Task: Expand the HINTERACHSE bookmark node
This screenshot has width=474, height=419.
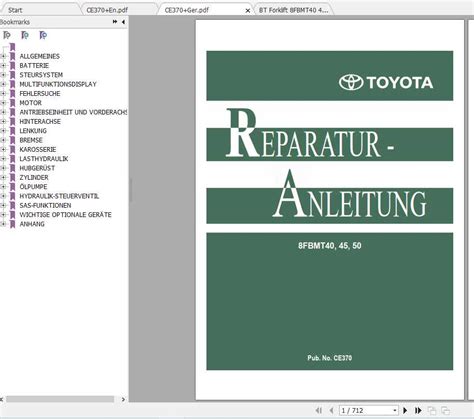Action: (3, 122)
